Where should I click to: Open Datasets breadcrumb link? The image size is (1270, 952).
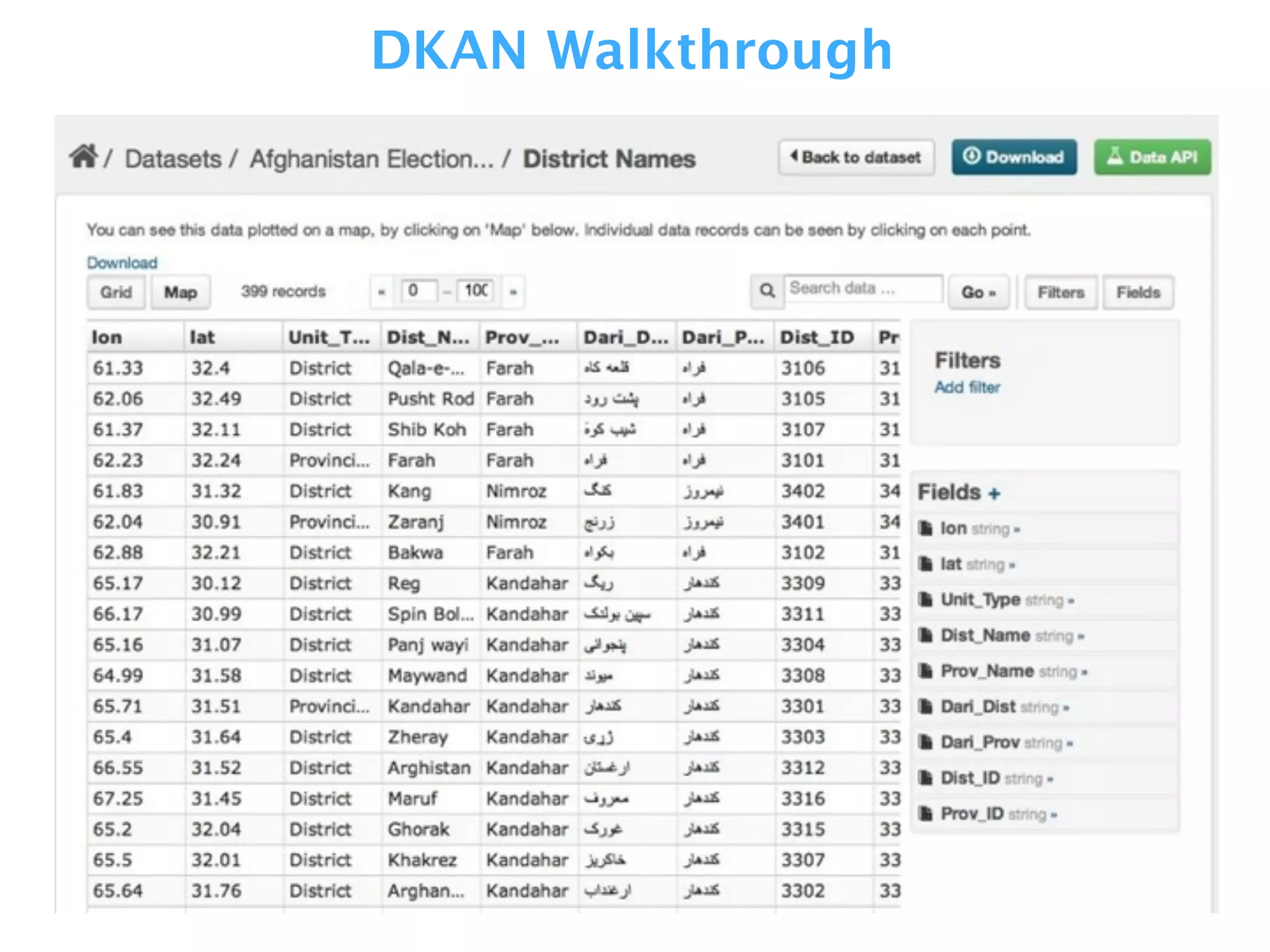pos(173,159)
